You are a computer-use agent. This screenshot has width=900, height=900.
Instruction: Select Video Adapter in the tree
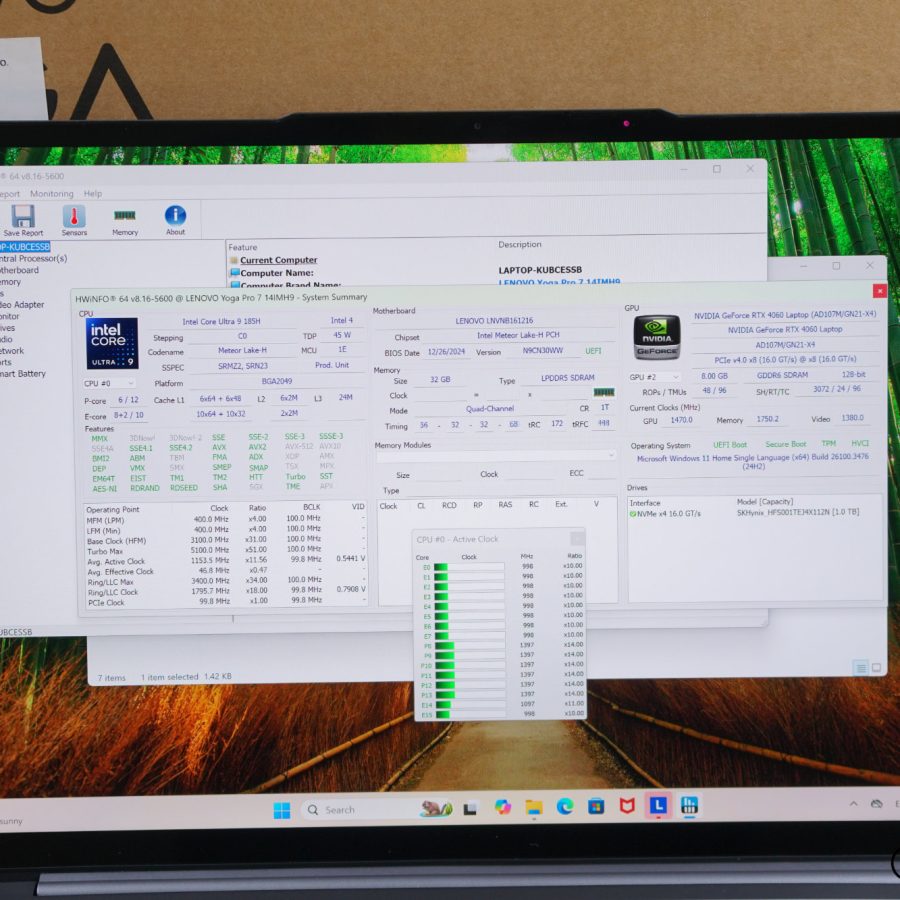22,305
